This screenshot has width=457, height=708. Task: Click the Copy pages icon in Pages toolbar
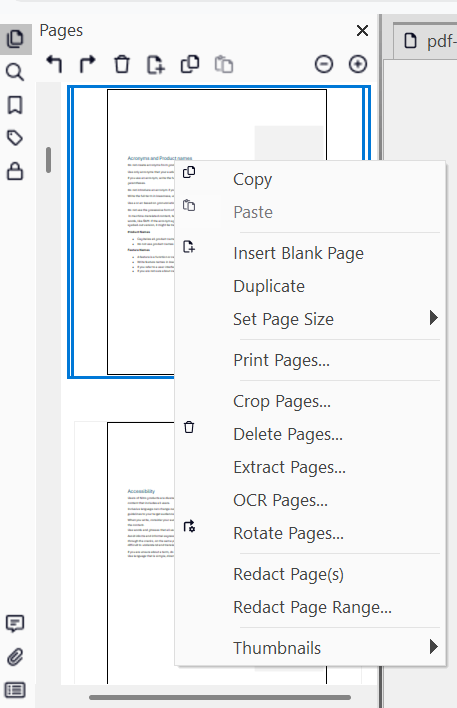[190, 64]
